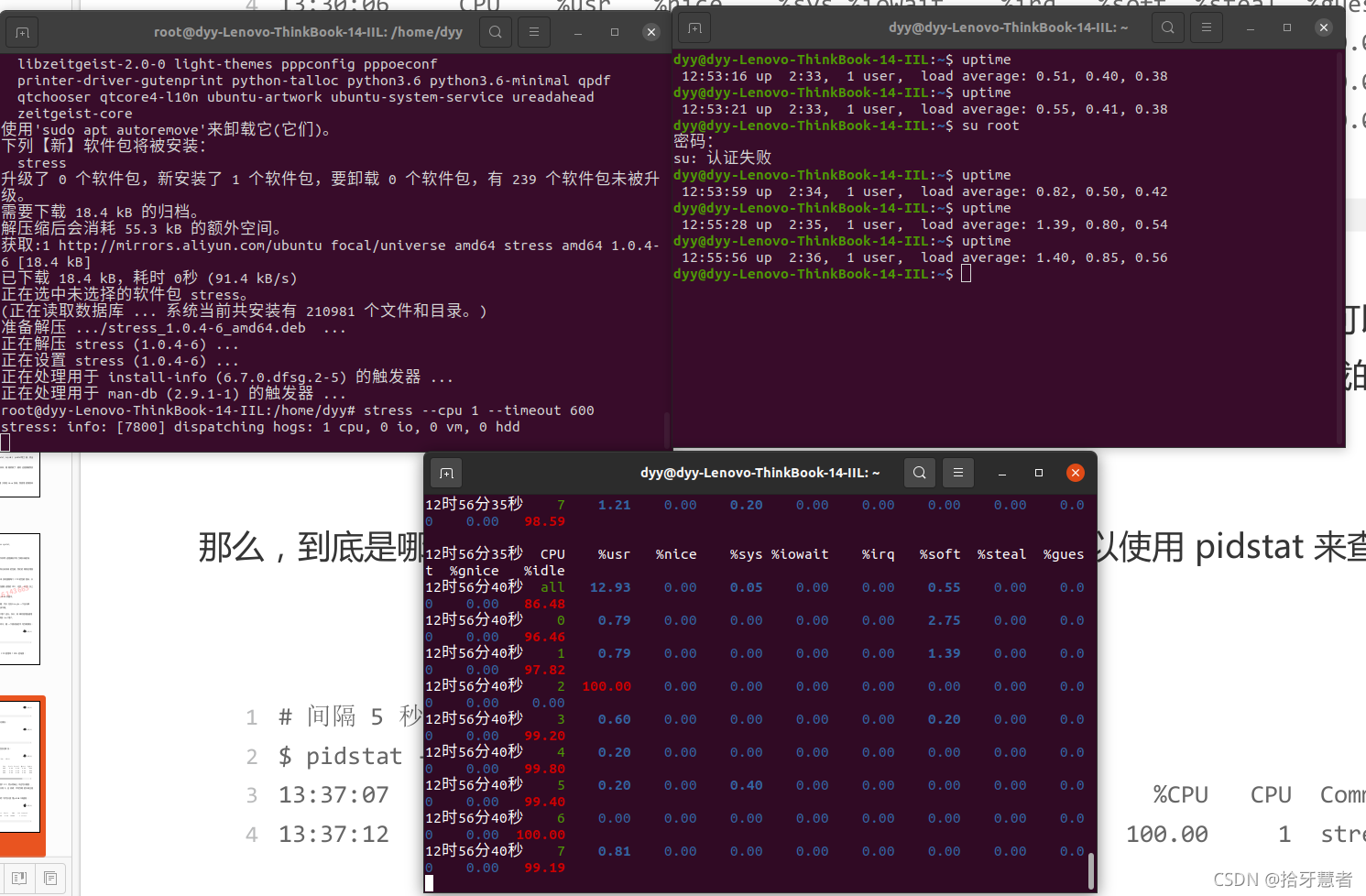The image size is (1366, 896).
Task: Click the mpstat terminal title 'dyy@dyy-Lenovo-ThinkBook-14-IIL: ~'
Action: pyautogui.click(x=759, y=473)
